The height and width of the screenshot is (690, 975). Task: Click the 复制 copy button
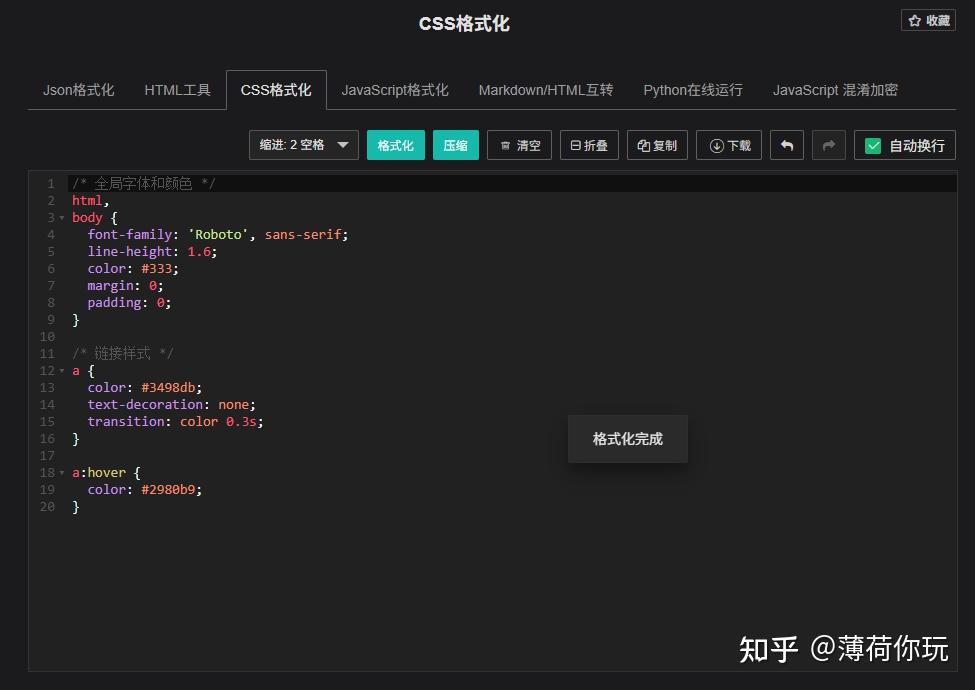point(657,145)
